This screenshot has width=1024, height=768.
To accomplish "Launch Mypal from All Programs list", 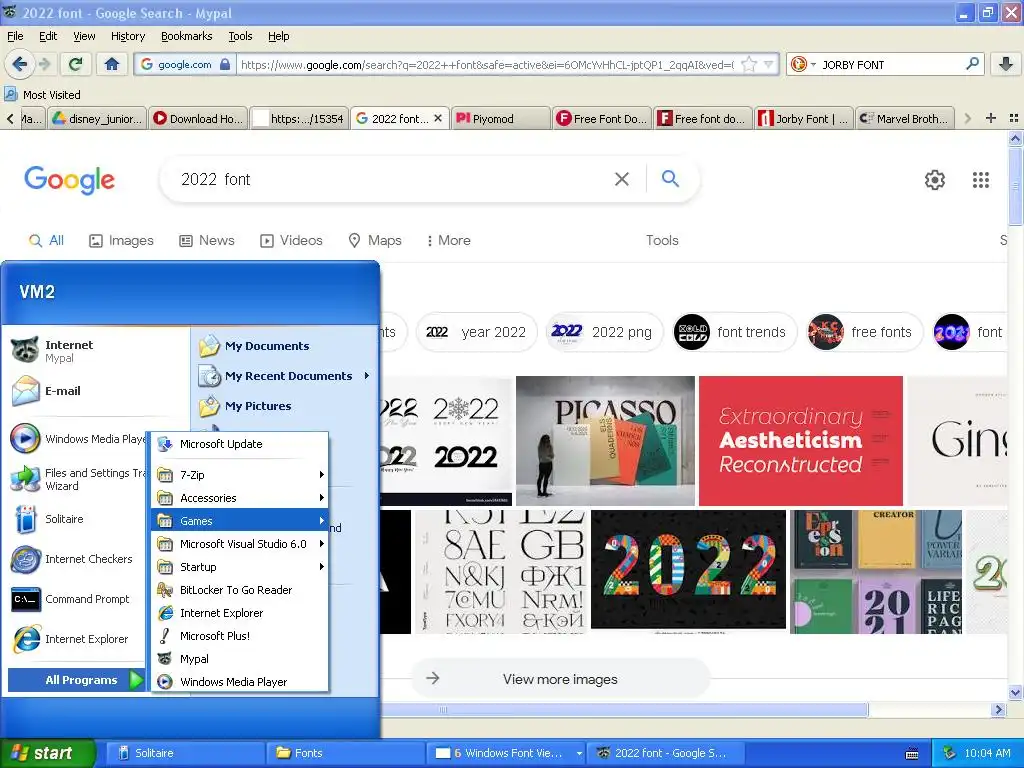I will 240,659.
